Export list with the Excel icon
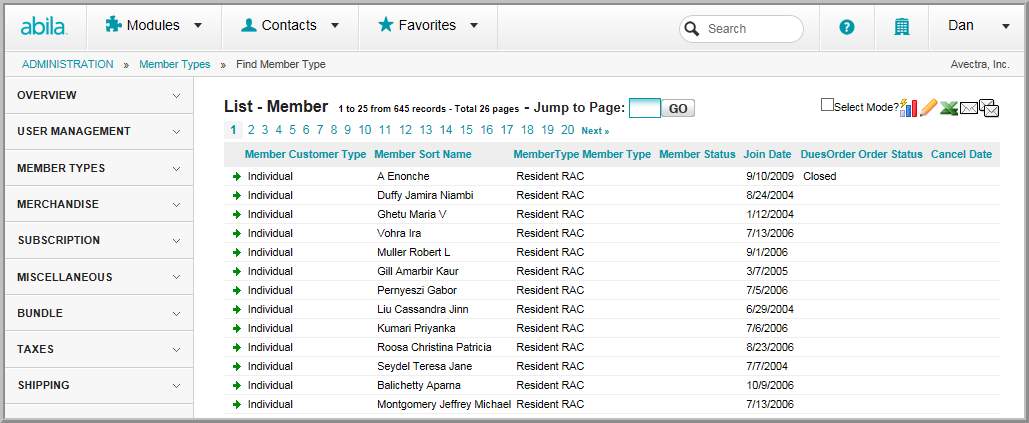This screenshot has height=423, width=1029. (x=949, y=108)
